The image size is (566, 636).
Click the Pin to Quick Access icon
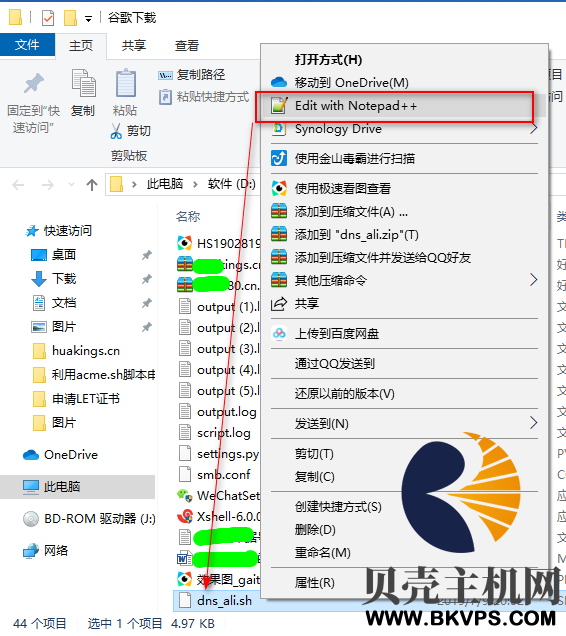33,84
